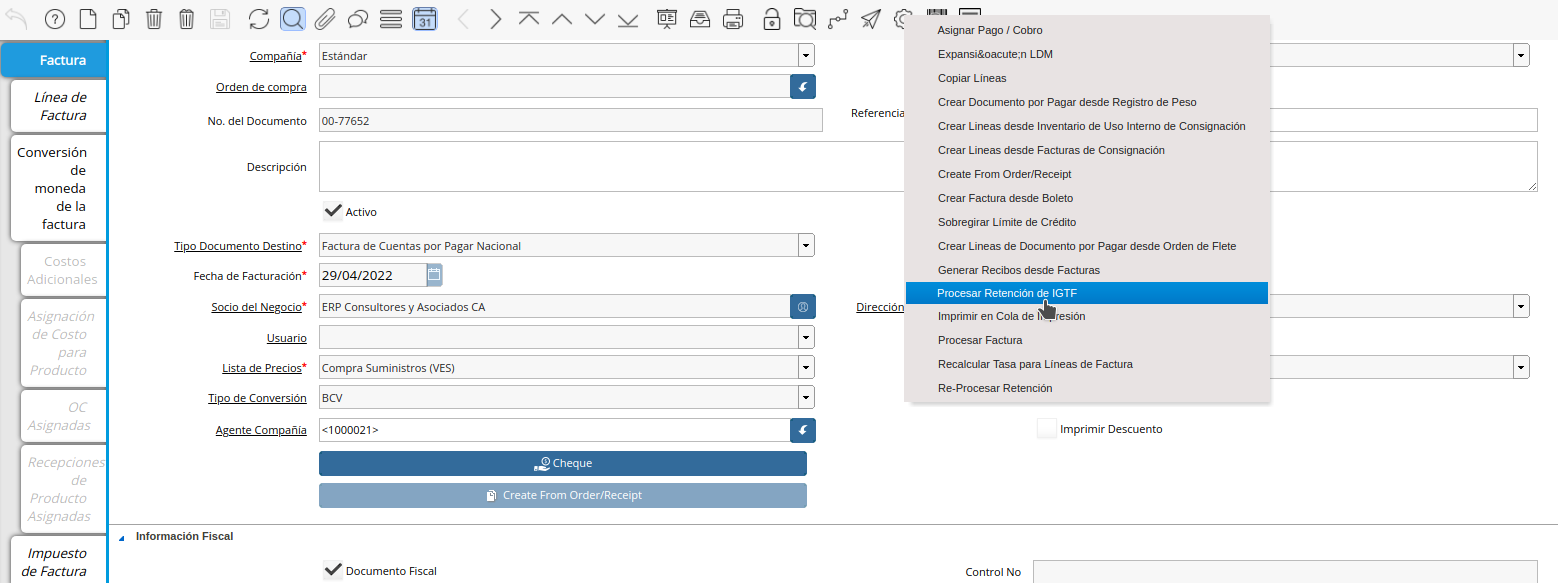Go to next record with right chevron
The height and width of the screenshot is (583, 1558).
pos(496,18)
